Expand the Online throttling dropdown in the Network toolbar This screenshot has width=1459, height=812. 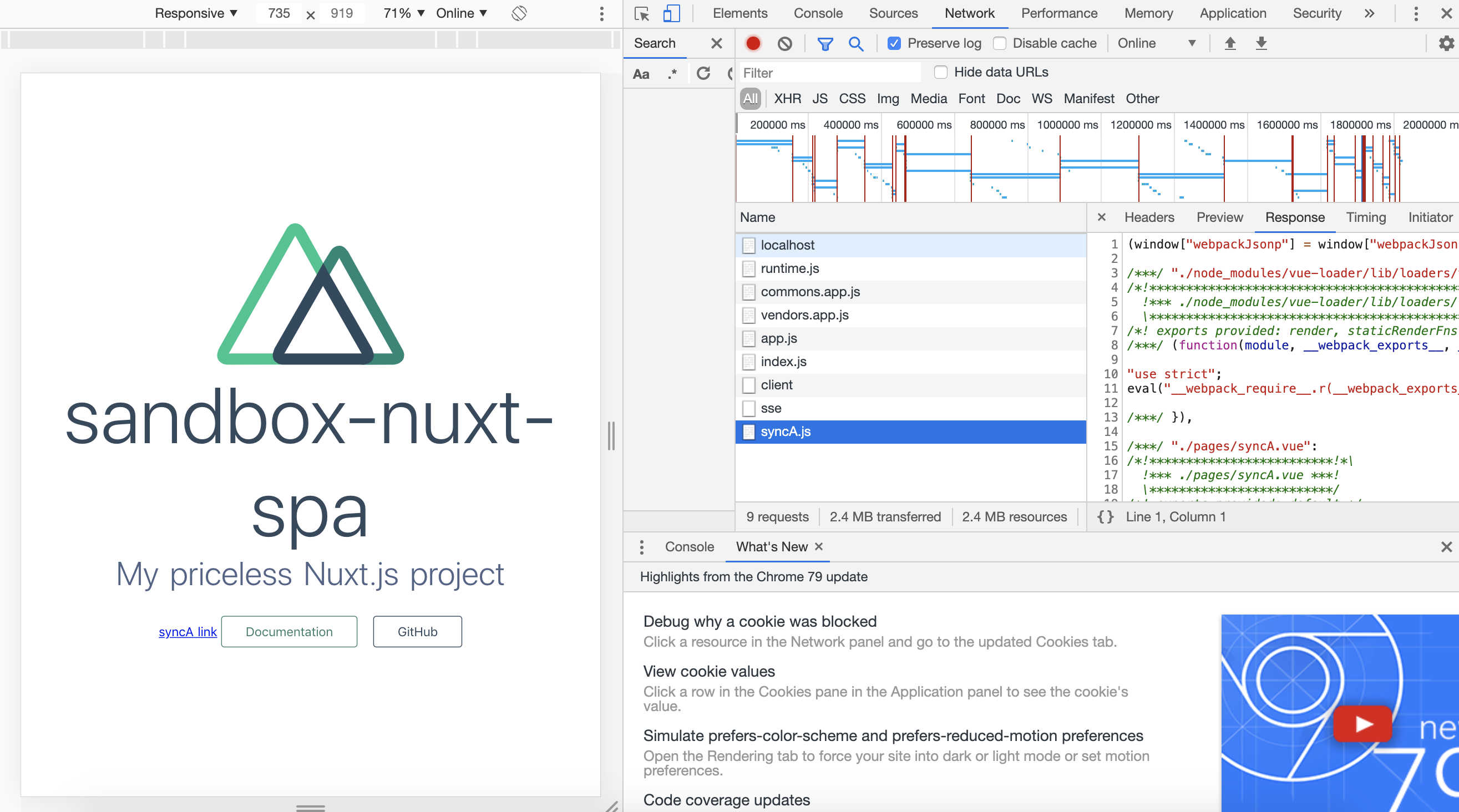click(x=1156, y=43)
